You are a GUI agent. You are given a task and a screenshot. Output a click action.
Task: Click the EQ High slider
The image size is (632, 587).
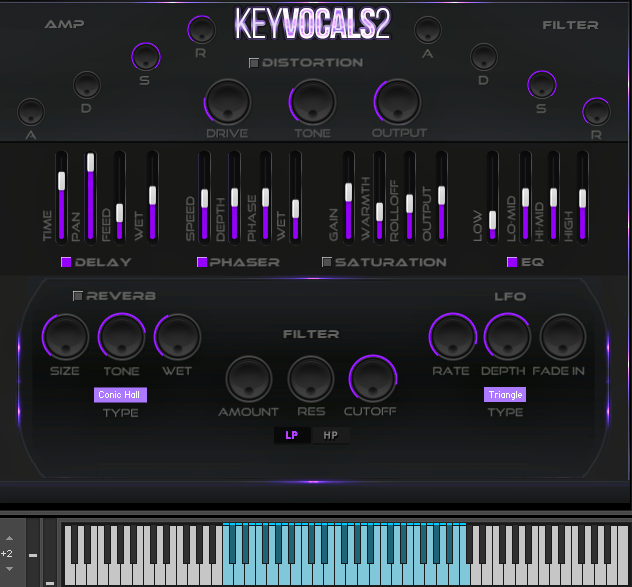582,198
